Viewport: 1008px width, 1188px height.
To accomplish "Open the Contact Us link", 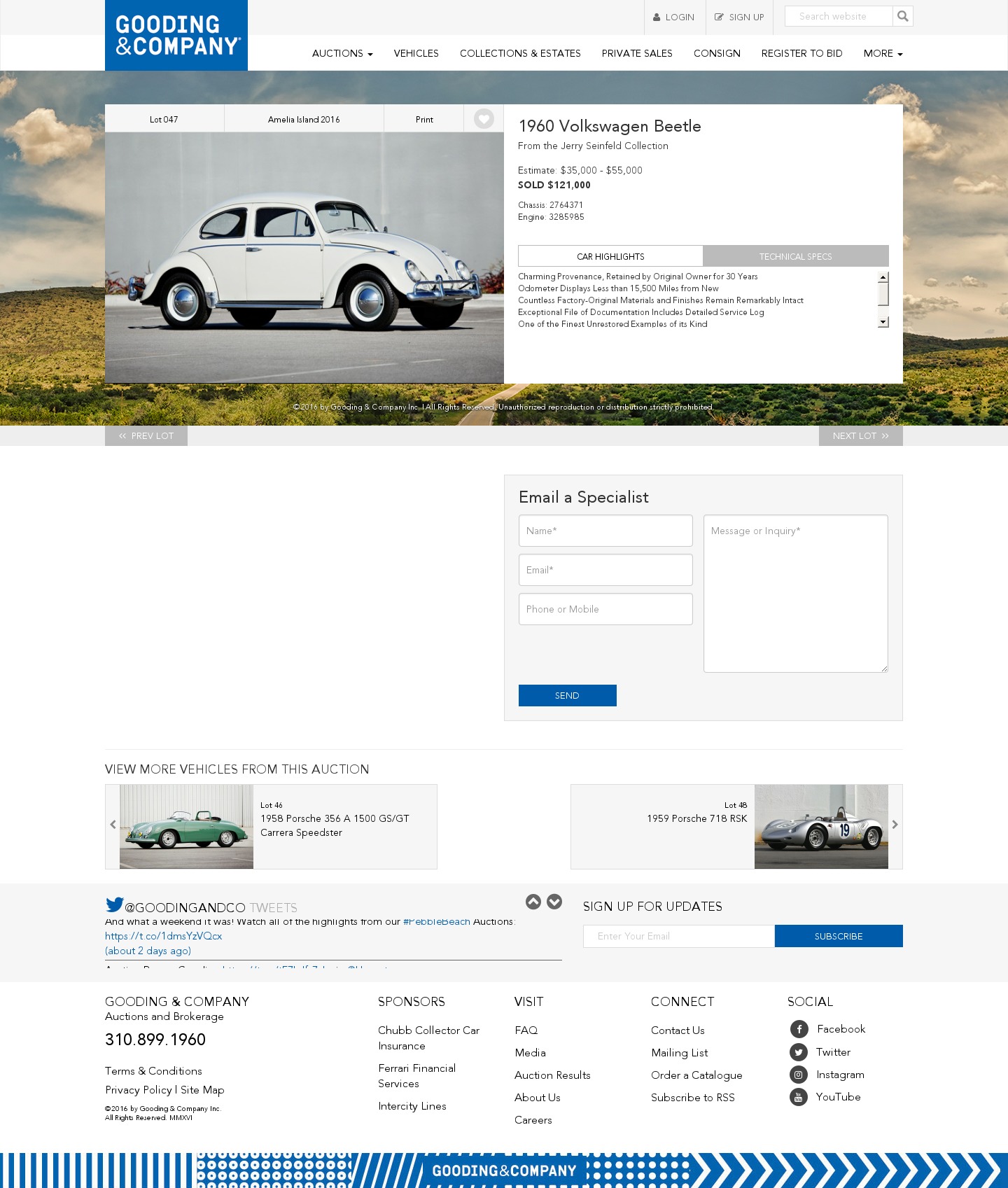I will (678, 1030).
